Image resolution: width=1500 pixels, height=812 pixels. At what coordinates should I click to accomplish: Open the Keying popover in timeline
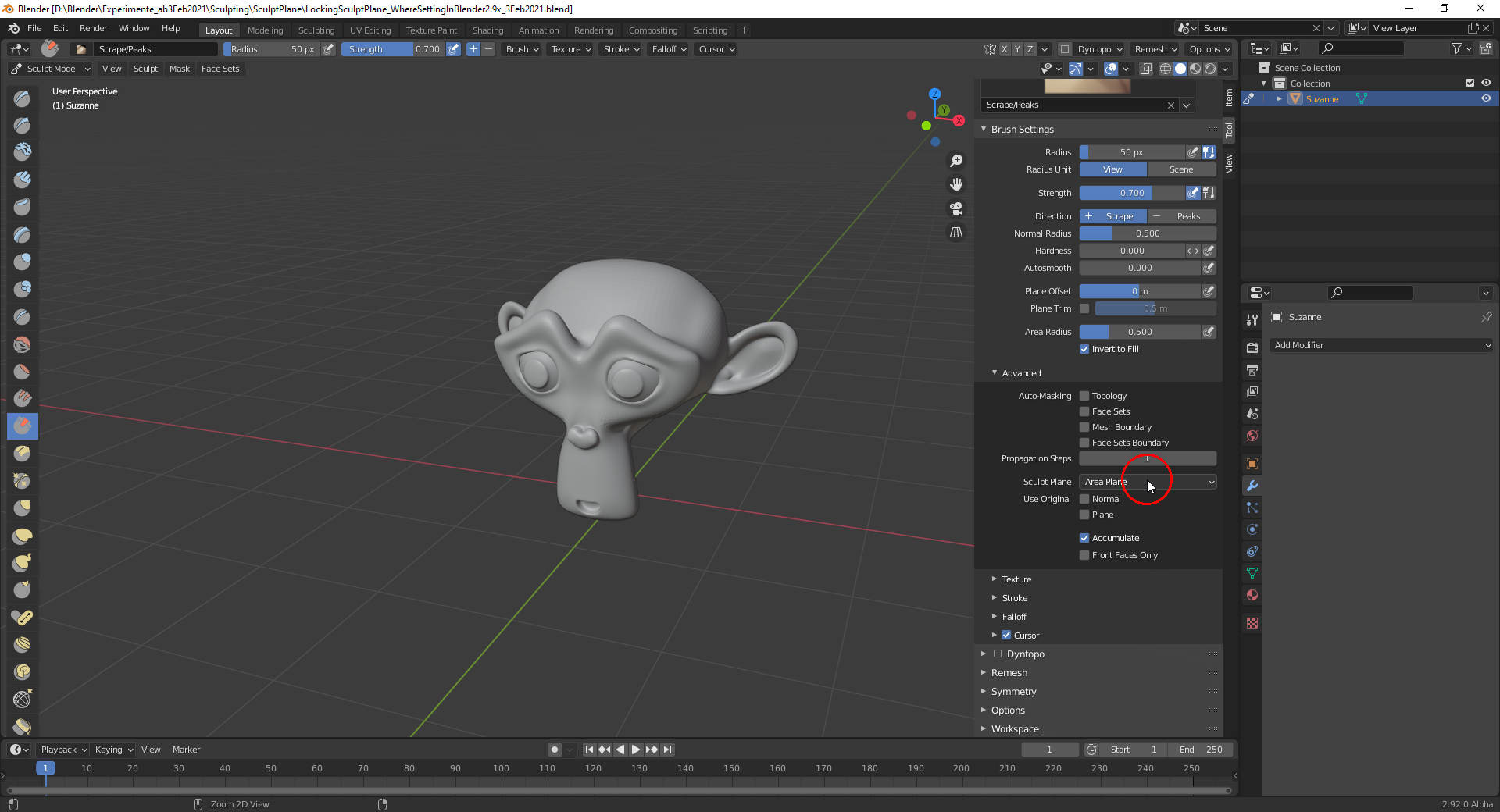click(x=114, y=750)
